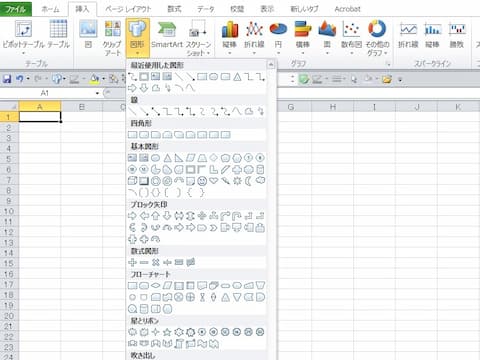Pick the triangle in recently used shapes
This screenshot has width=480, height=360.
click(x=237, y=77)
